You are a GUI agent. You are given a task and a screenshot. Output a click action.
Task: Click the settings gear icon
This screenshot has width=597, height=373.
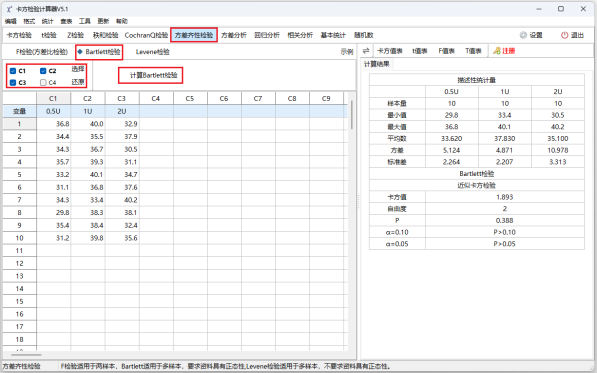(523, 35)
